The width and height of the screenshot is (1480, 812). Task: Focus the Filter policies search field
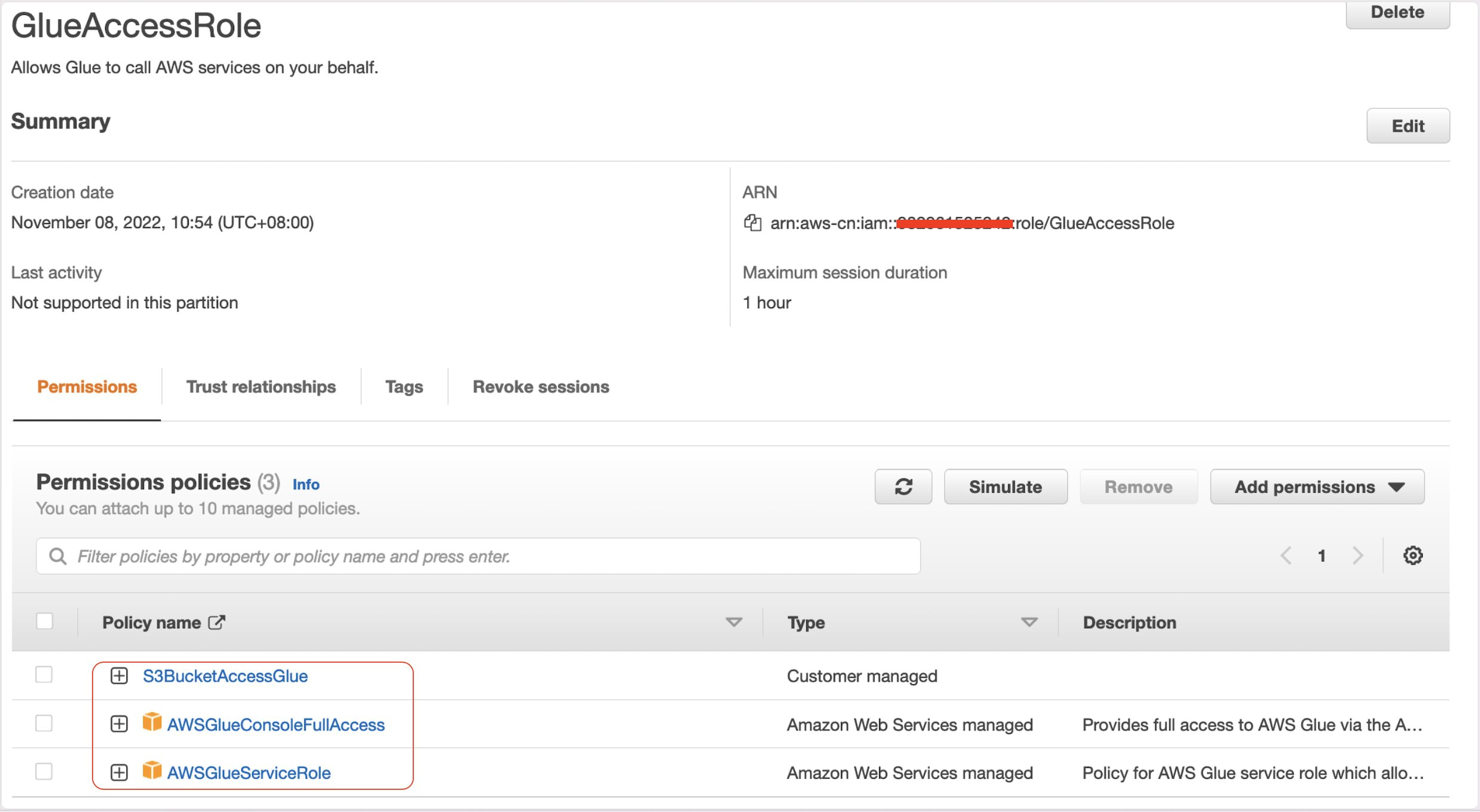[x=478, y=556]
